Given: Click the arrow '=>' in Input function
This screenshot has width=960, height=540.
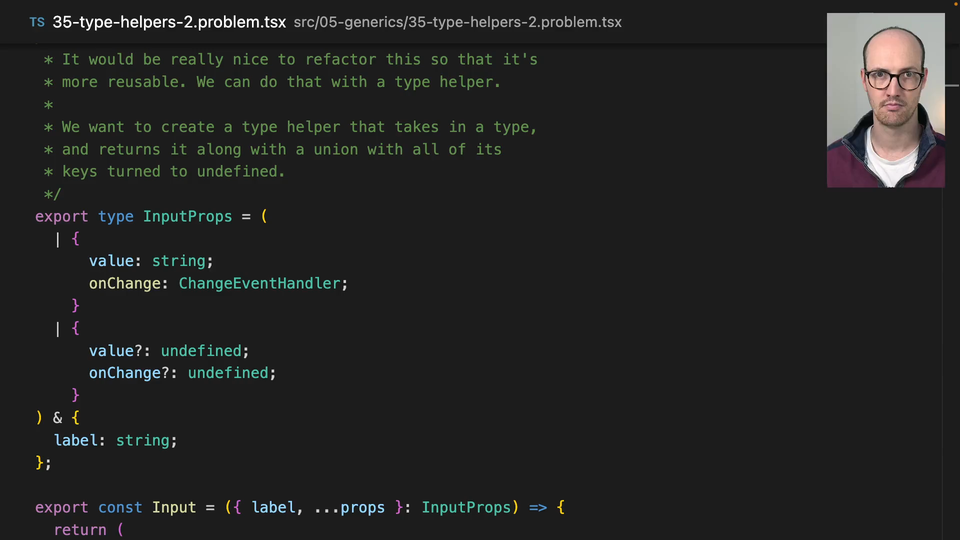Looking at the screenshot, I should tap(538, 507).
